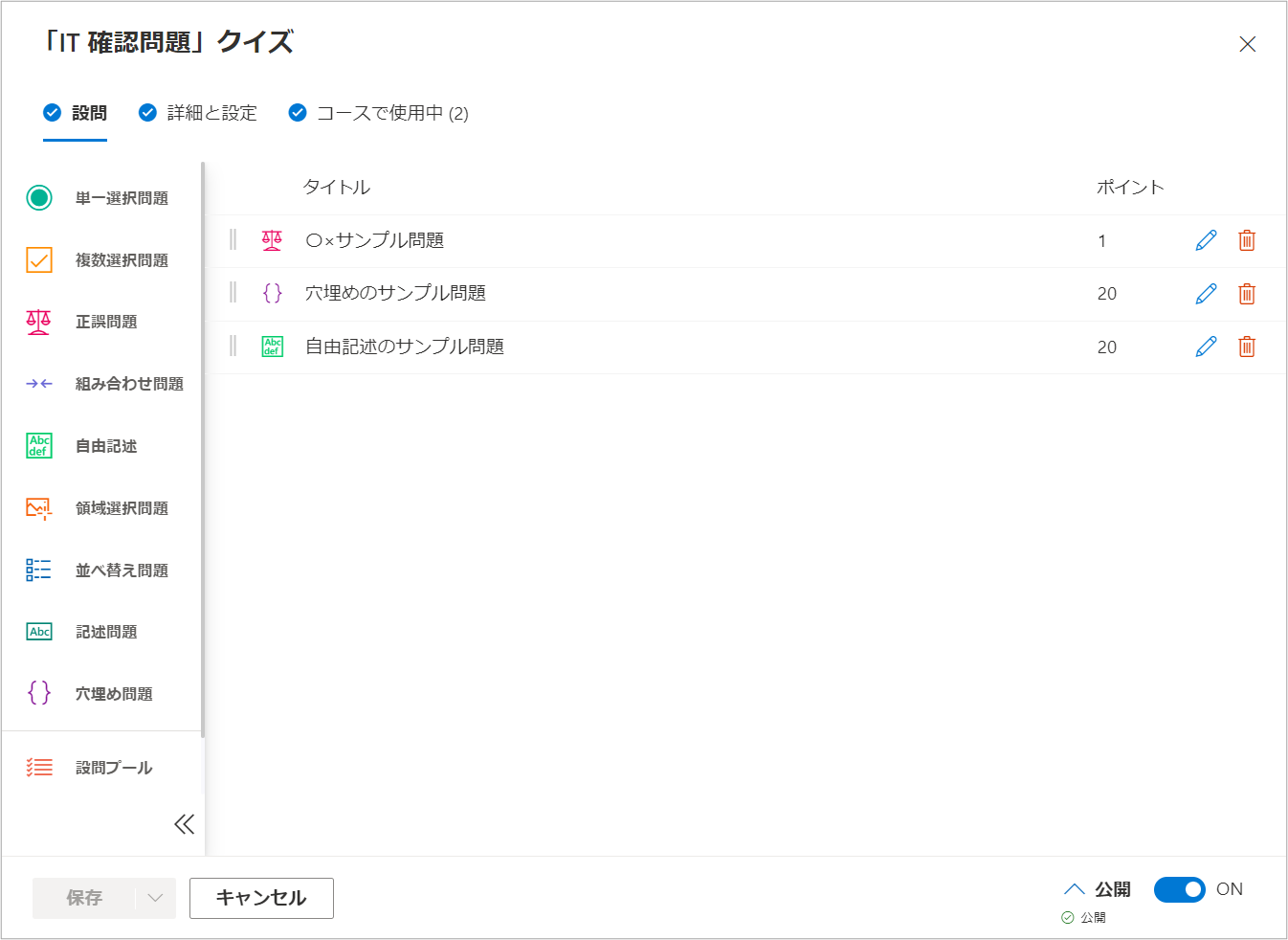Click the ポイント column header
Image resolution: width=1288 pixels, height=940 pixels.
pyautogui.click(x=1130, y=188)
